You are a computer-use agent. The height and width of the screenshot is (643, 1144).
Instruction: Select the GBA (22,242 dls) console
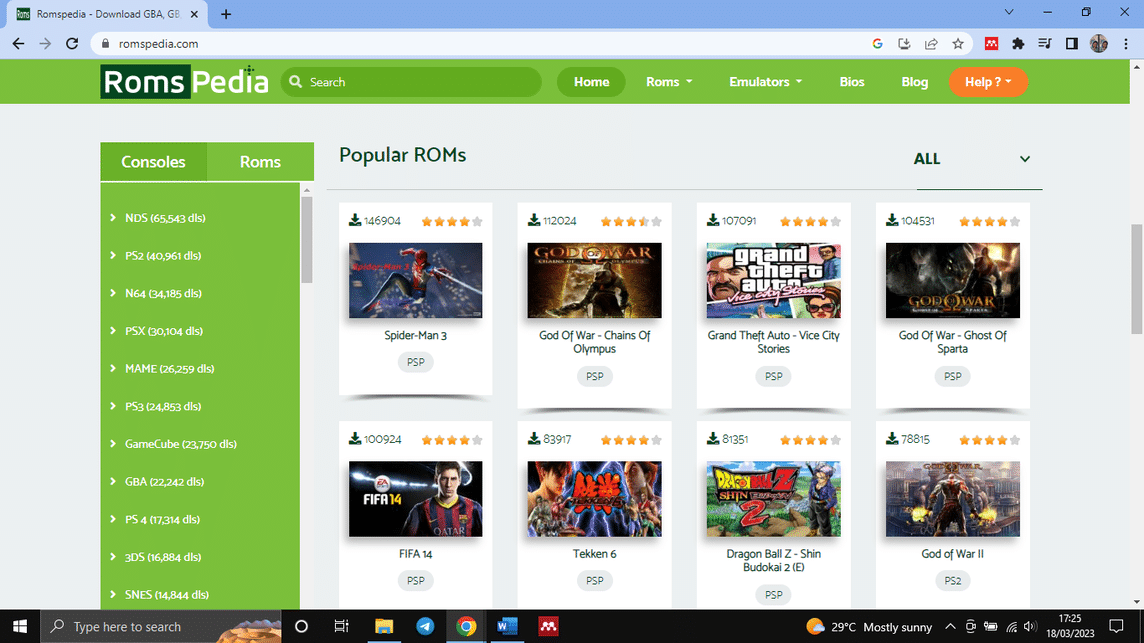tap(164, 482)
